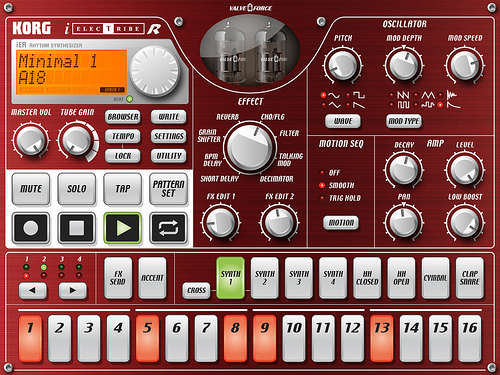Click the record button with circle icon

point(31,228)
